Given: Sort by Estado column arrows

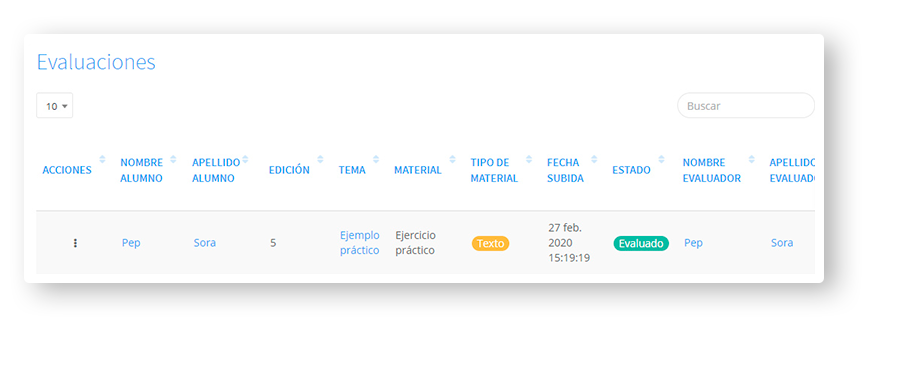Looking at the screenshot, I should click(661, 159).
